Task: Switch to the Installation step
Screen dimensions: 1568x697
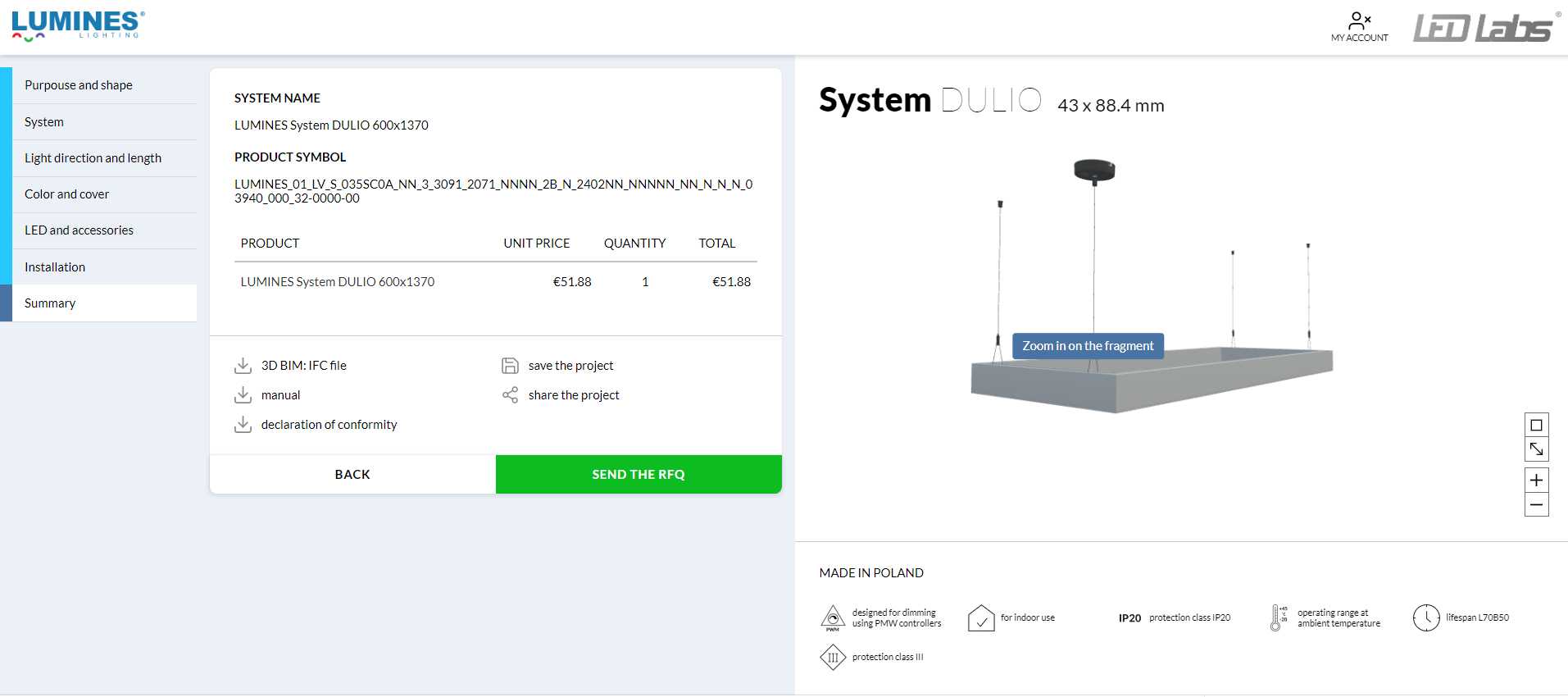Action: pyautogui.click(x=105, y=267)
